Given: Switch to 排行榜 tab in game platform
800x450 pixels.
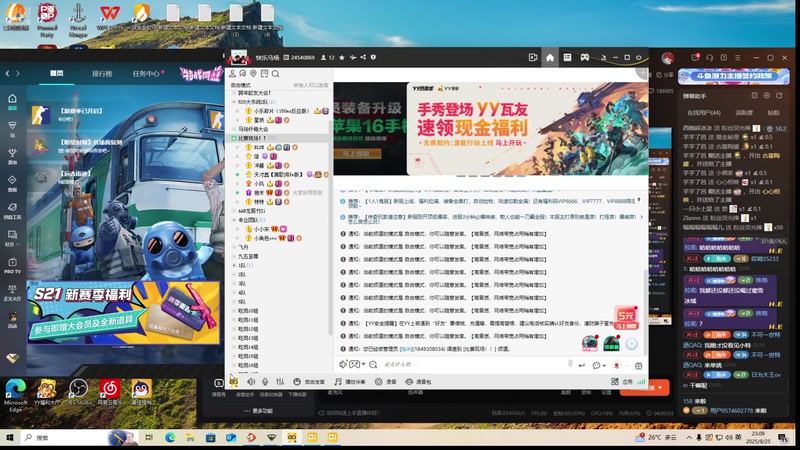Looking at the screenshot, I should (x=102, y=73).
